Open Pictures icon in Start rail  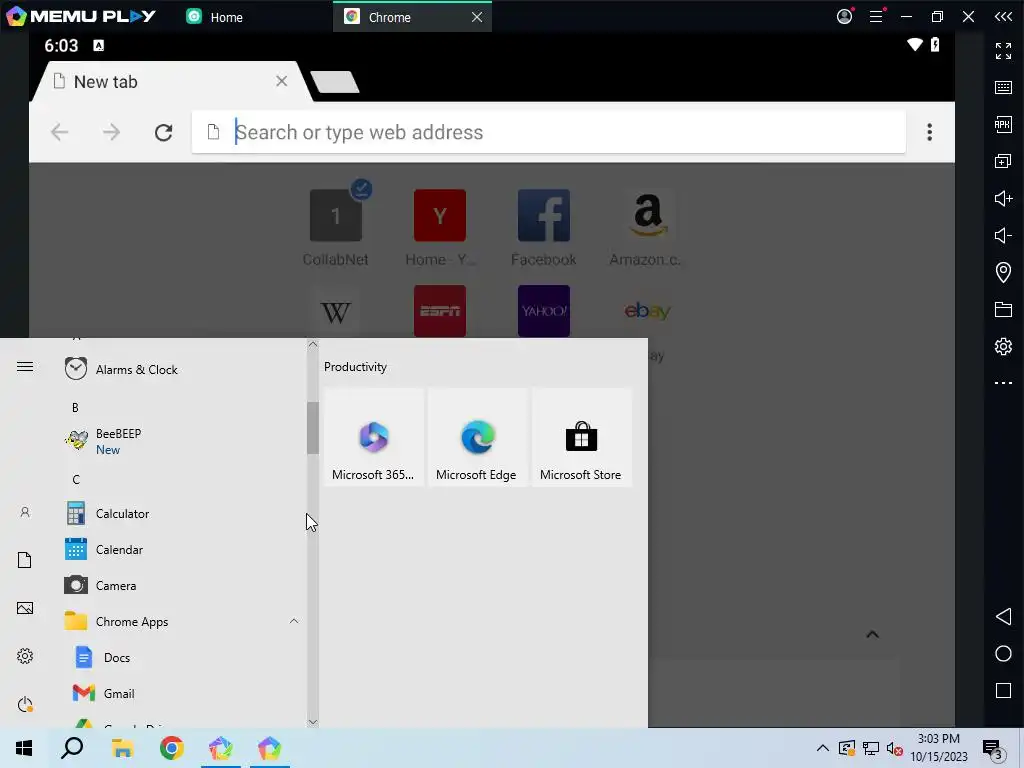tap(25, 608)
